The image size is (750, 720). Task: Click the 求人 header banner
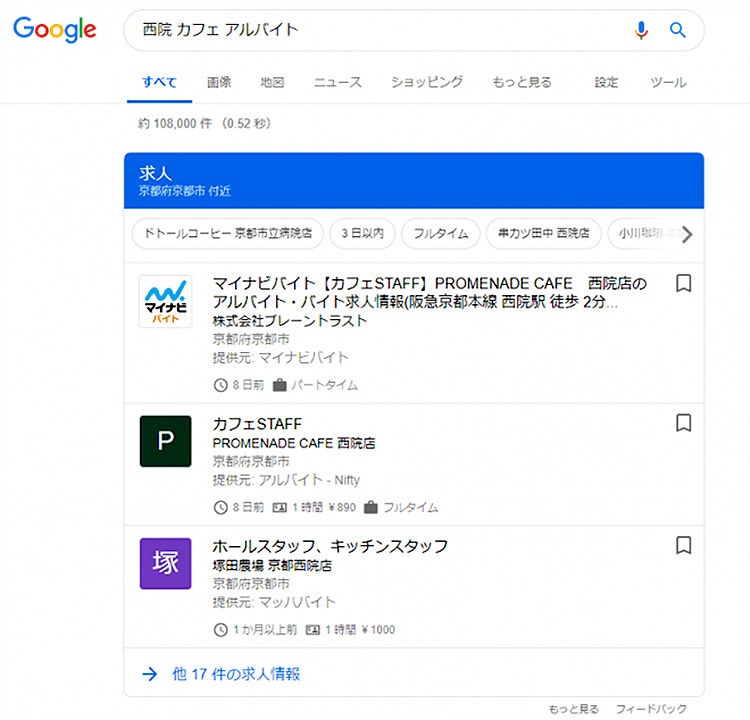point(414,181)
